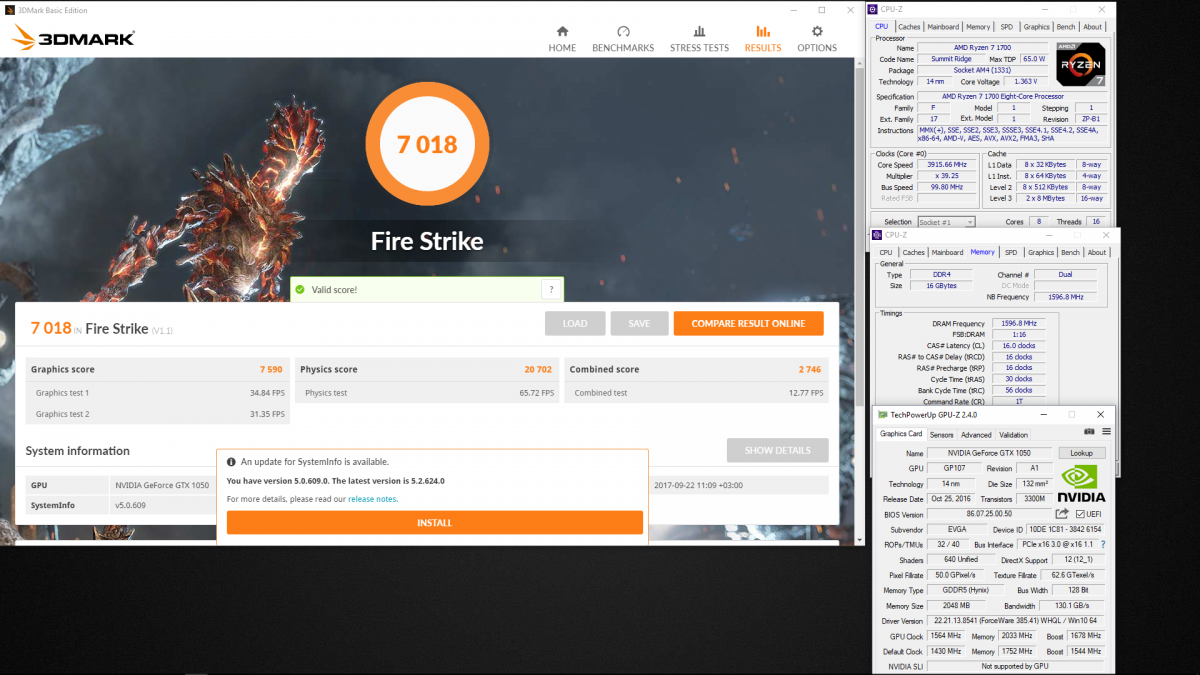This screenshot has height=675, width=1200.
Task: Take a GPU-Z screenshot with the camera icon
Action: click(x=1089, y=432)
